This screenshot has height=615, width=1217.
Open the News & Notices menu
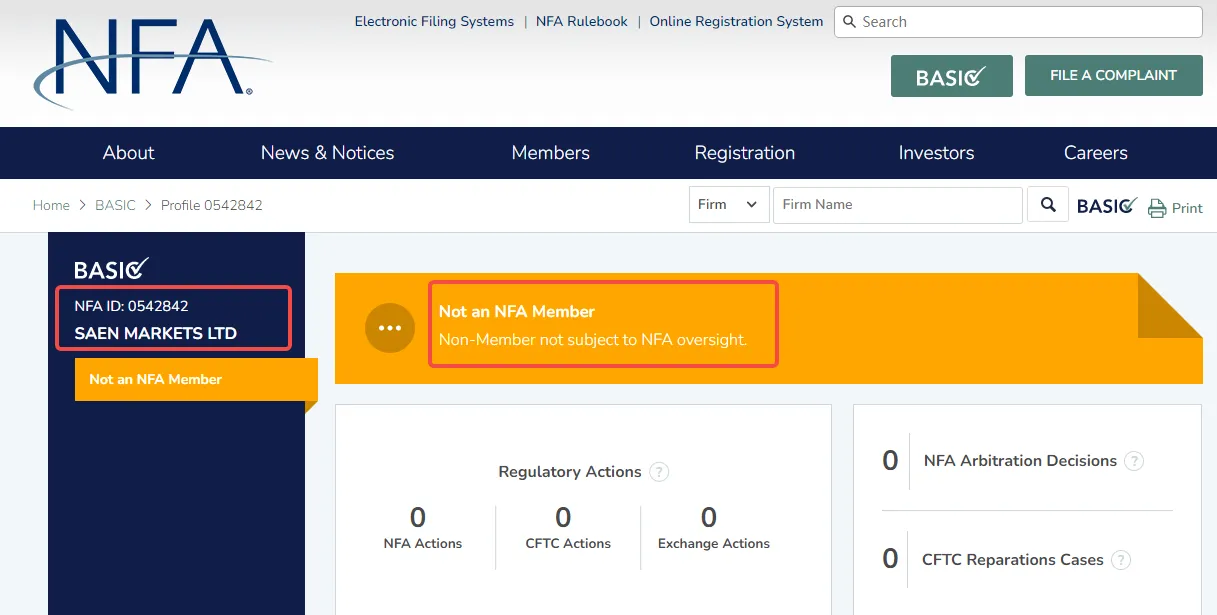pos(328,153)
